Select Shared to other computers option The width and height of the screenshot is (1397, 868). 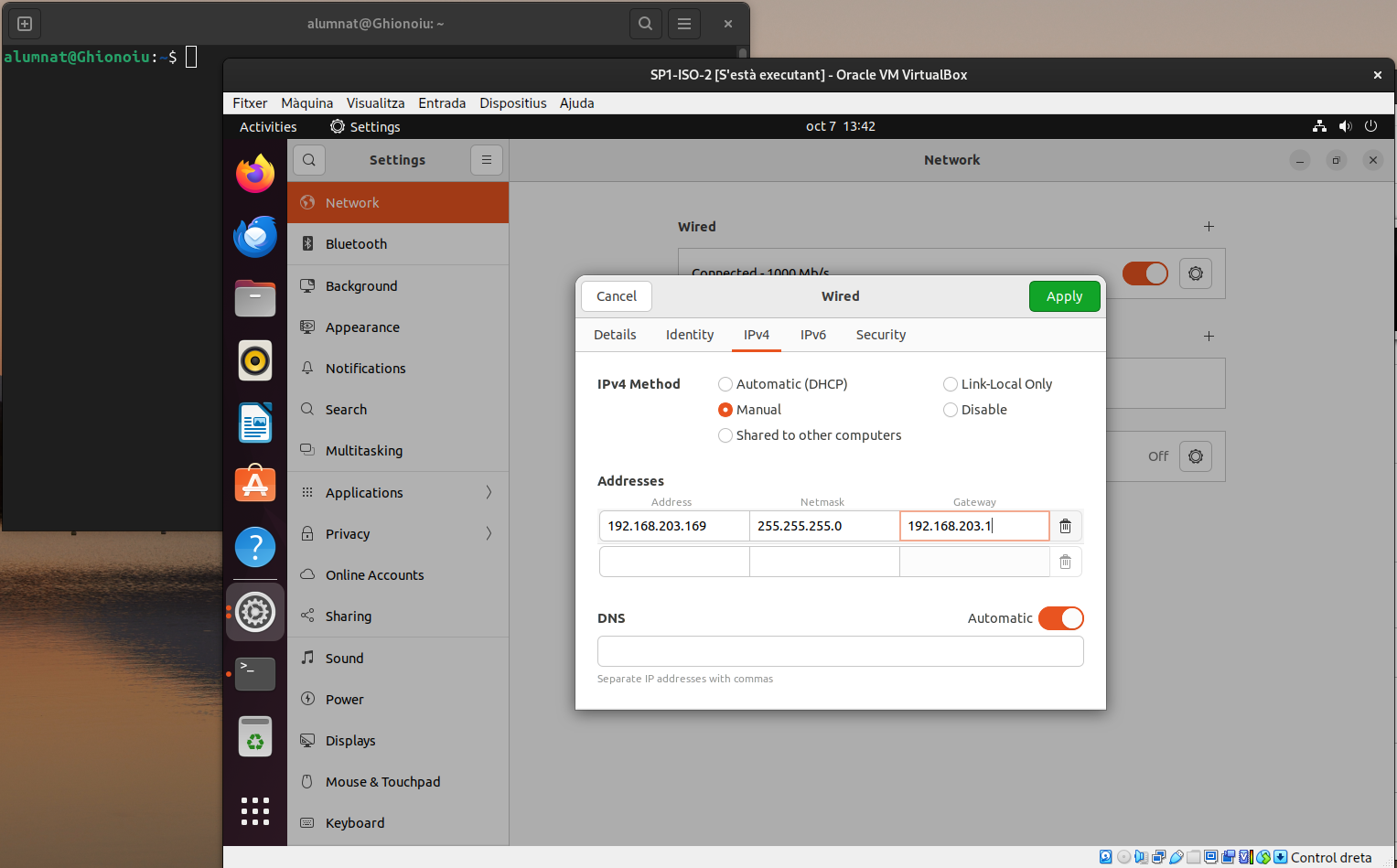pos(725,435)
